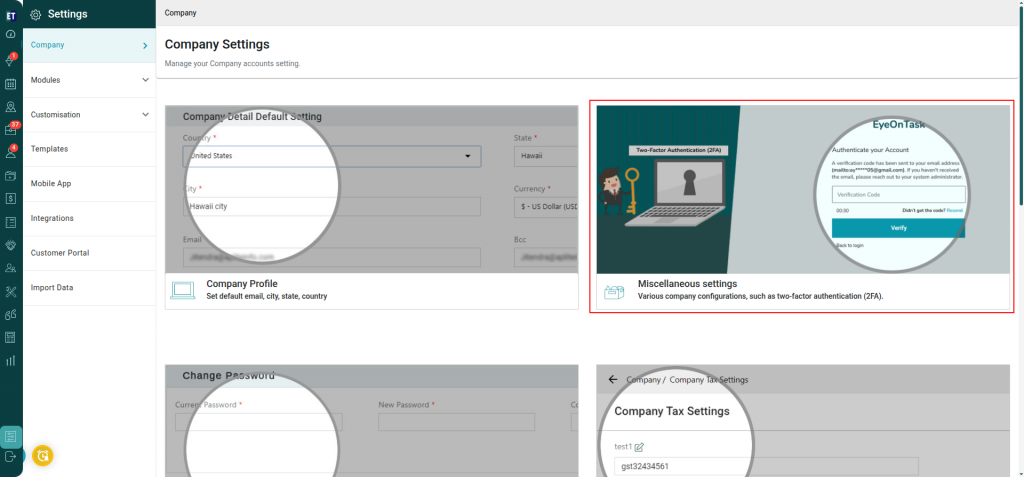Open the funnel icon with badge 1
1024x477 pixels.
click(x=10, y=61)
